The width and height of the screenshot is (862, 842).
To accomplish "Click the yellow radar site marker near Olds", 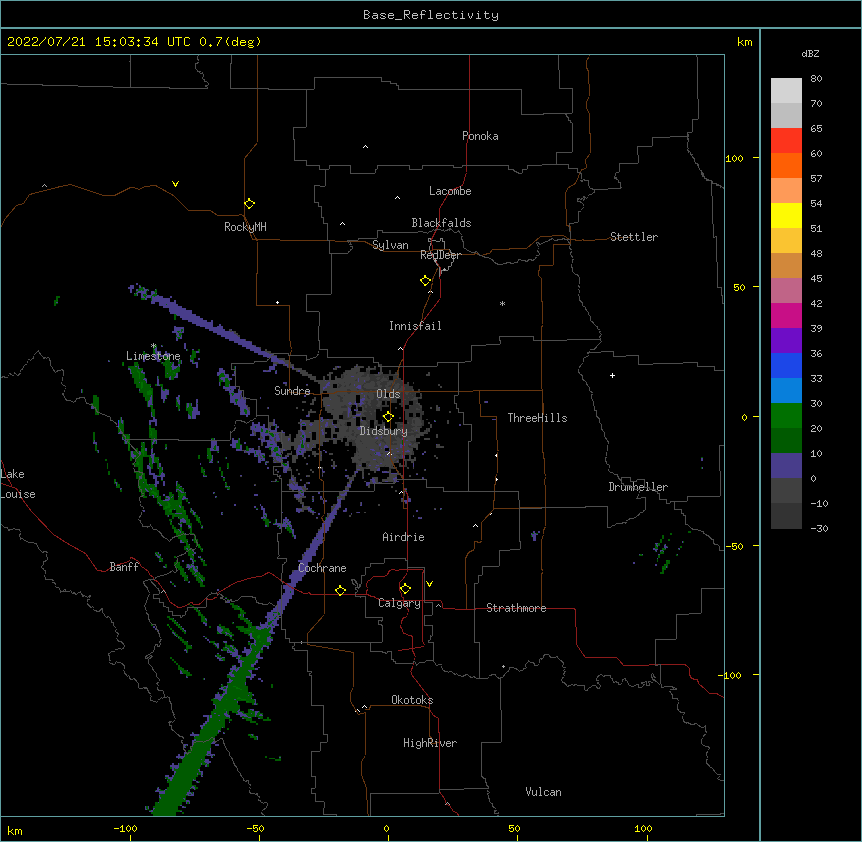I will [x=388, y=417].
